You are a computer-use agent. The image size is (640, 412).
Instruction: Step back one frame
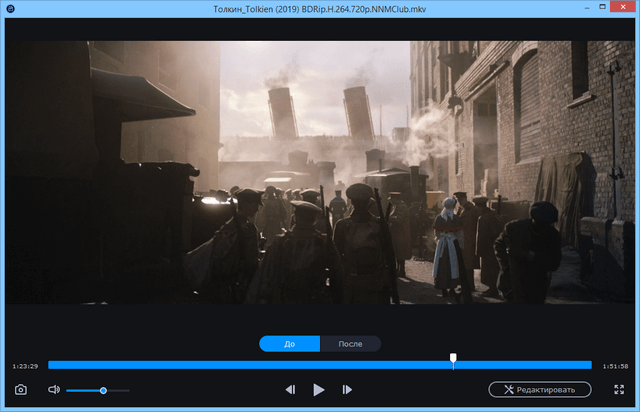tap(290, 390)
